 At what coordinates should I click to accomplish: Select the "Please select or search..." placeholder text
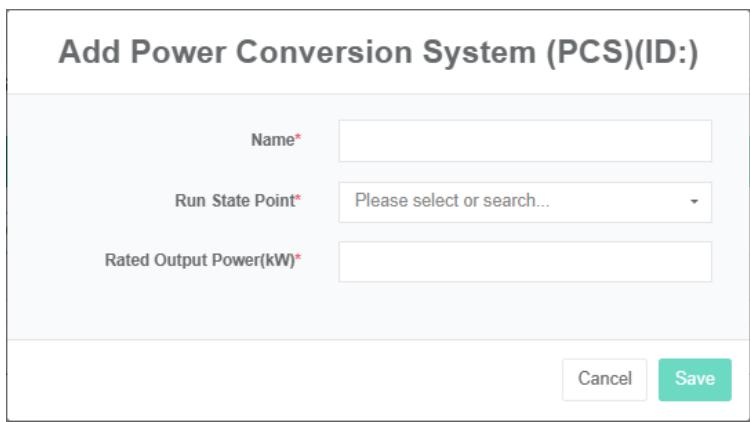point(452,201)
